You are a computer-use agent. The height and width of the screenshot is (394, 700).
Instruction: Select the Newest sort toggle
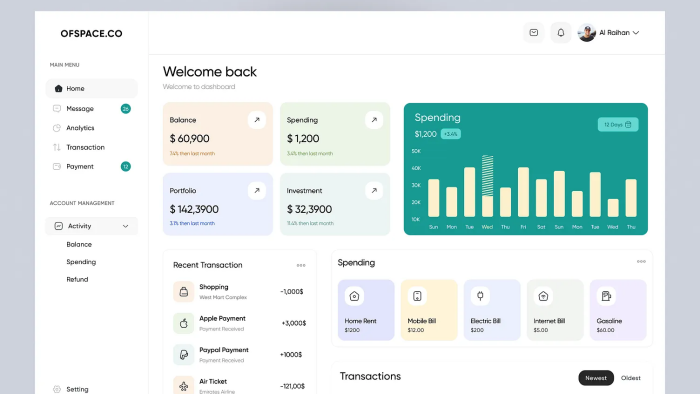tap(596, 378)
